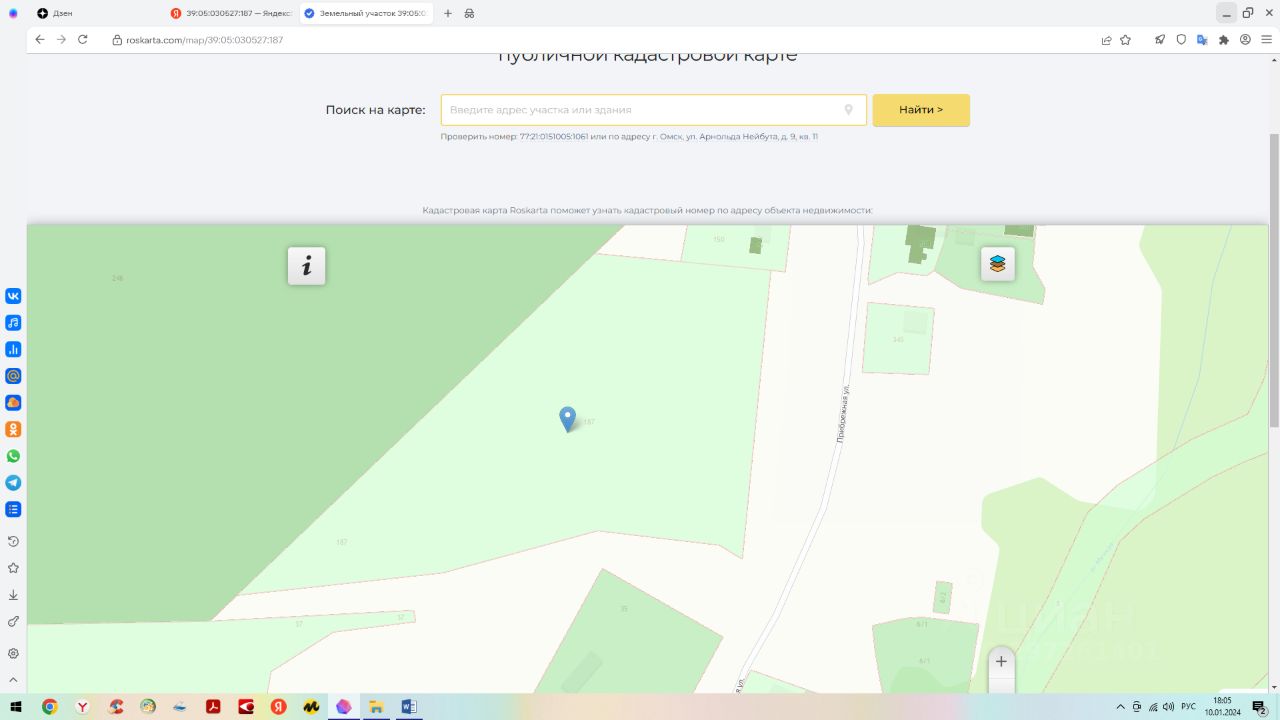
Task: Open Windows Start menu
Action: point(17,707)
